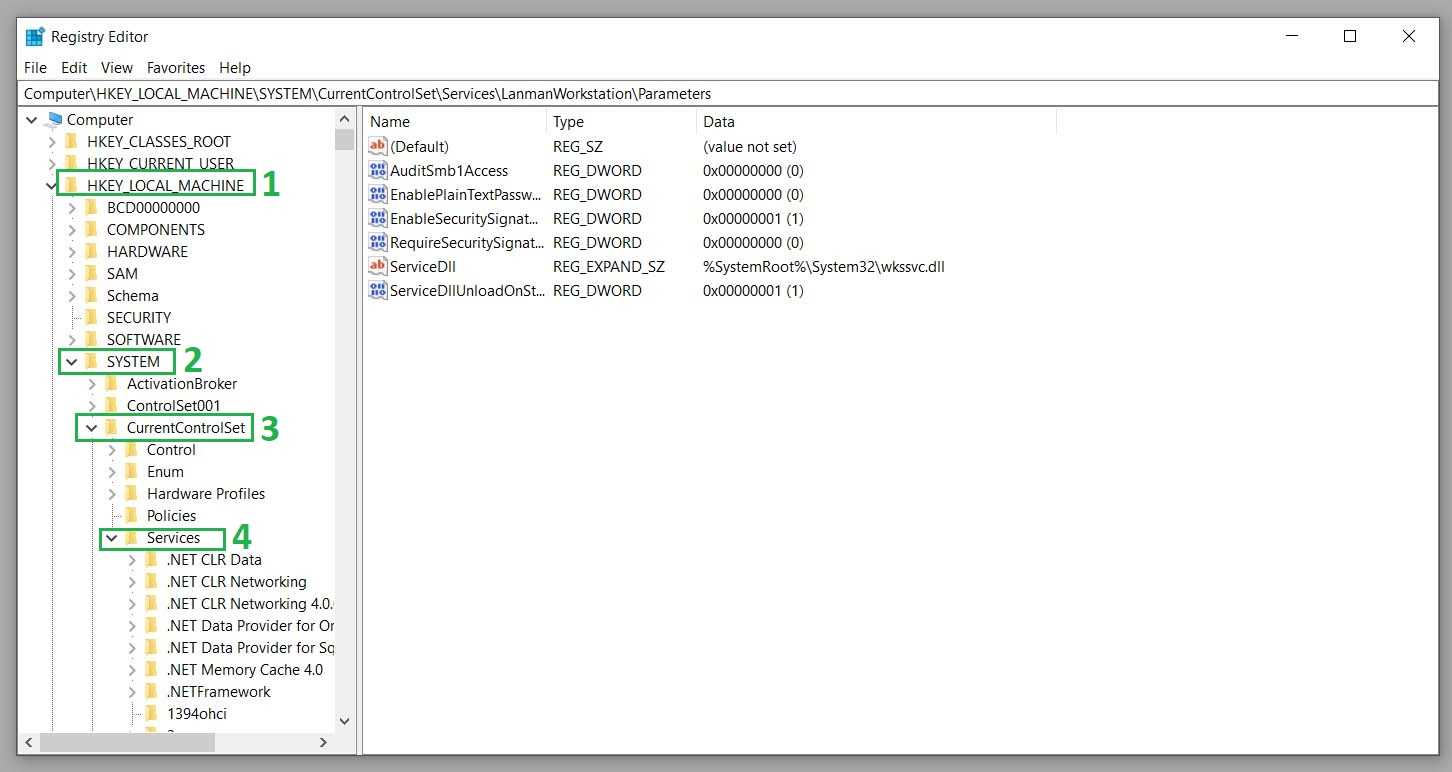Select the .NET Data Provider for Or key

tap(250, 626)
